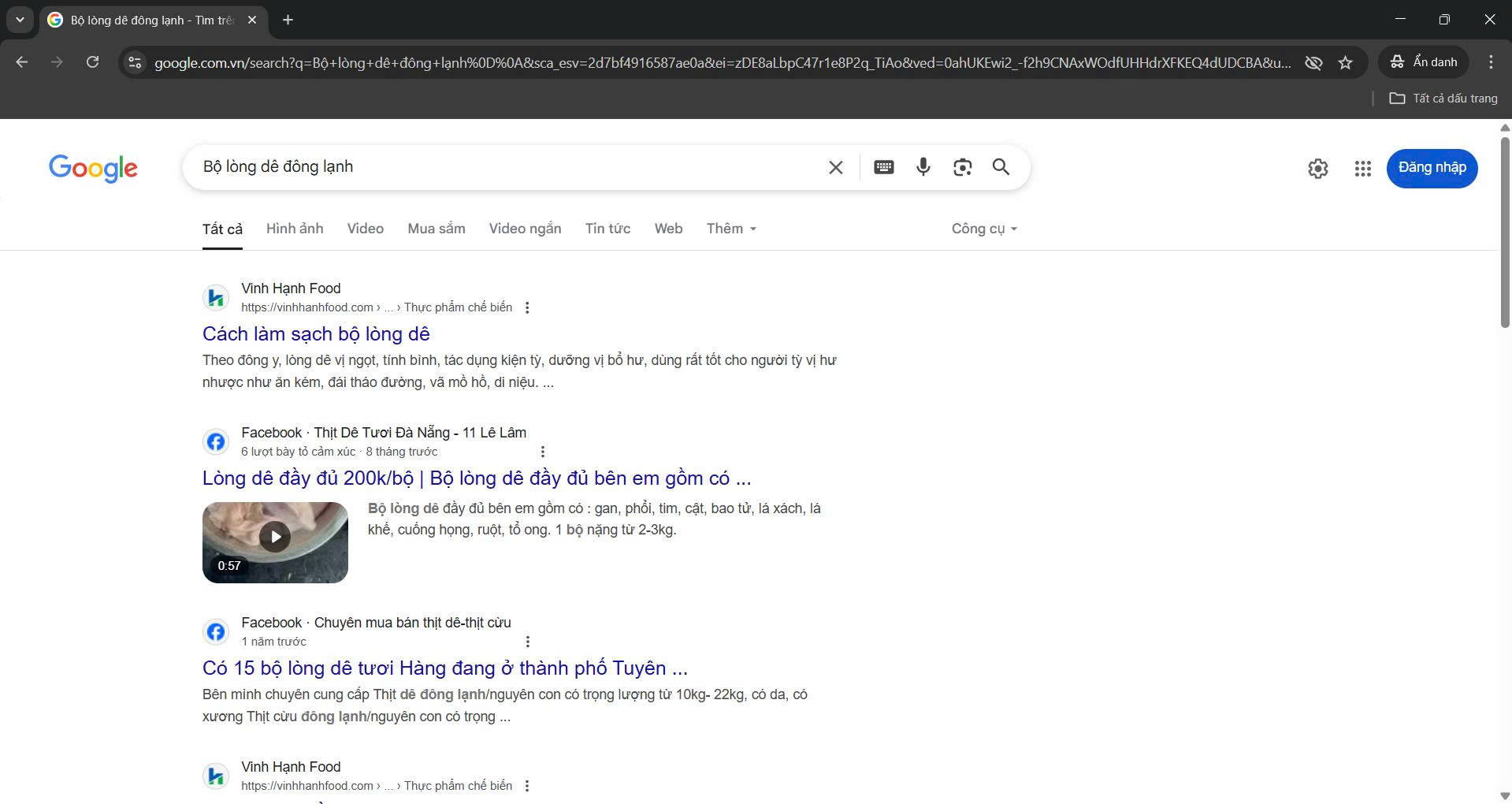Image resolution: width=1512 pixels, height=804 pixels.
Task: Clear the search box with X
Action: pos(836,167)
